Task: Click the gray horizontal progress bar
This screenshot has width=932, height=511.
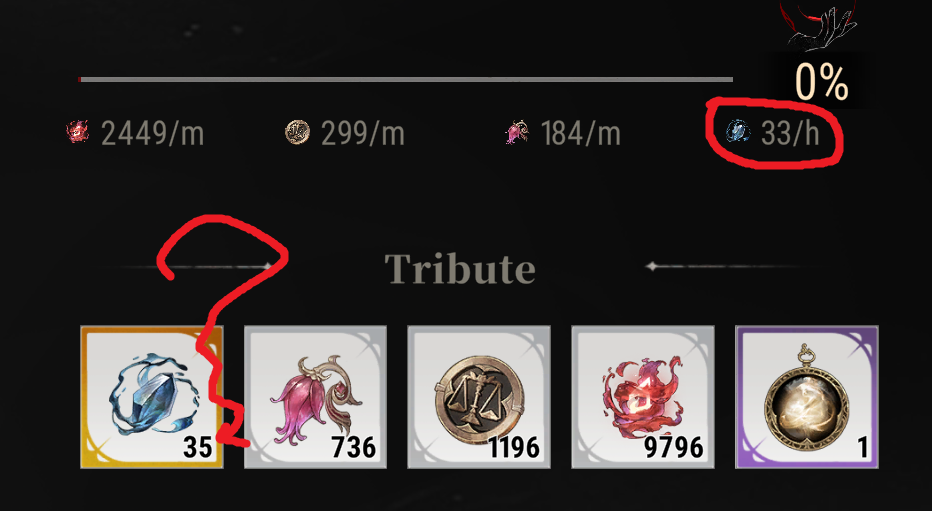Action: [406, 79]
